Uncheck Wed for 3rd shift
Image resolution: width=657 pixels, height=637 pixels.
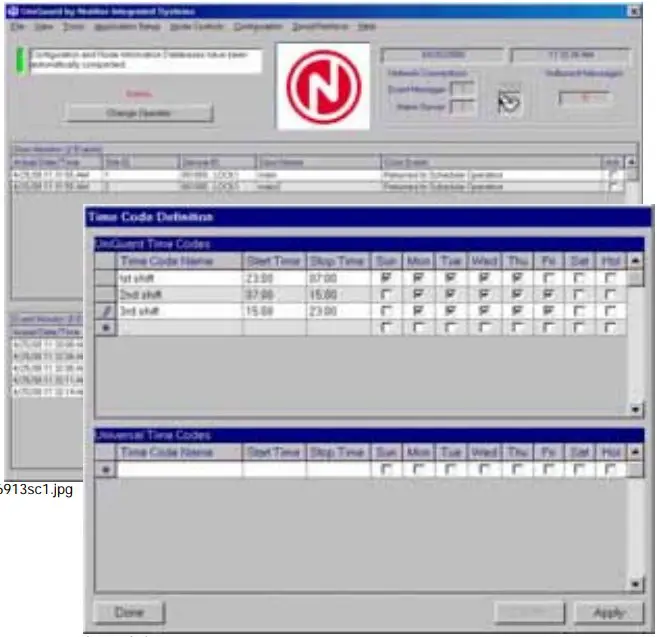(x=484, y=311)
